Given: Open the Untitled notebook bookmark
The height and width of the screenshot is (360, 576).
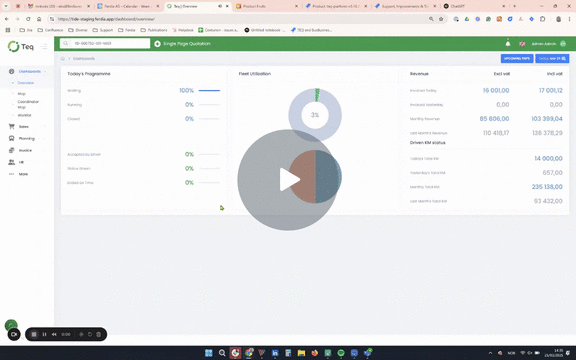Looking at the screenshot, I should [264, 30].
